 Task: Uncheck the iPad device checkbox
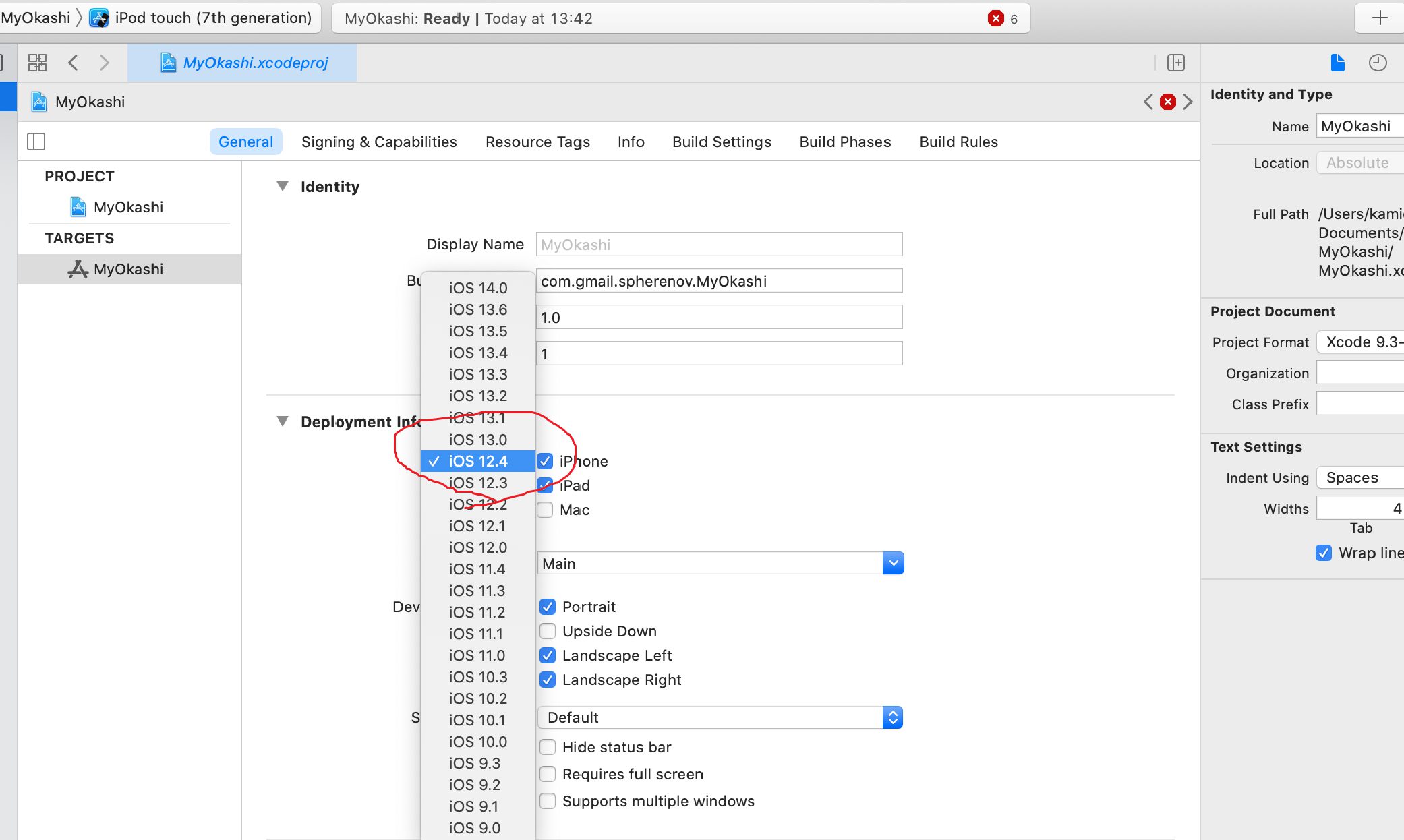[545, 485]
